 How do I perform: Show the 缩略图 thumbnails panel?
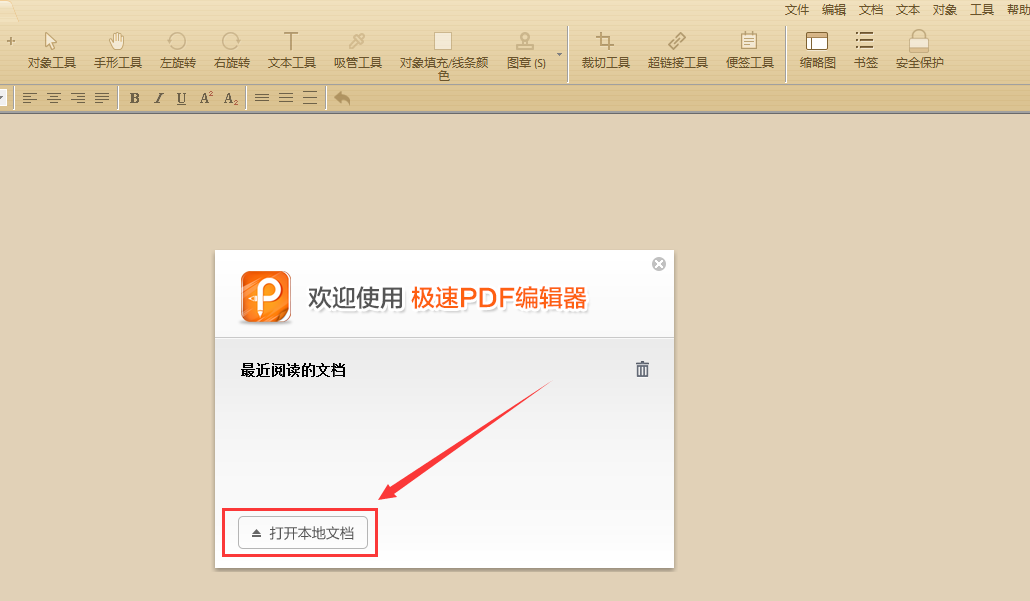(817, 51)
